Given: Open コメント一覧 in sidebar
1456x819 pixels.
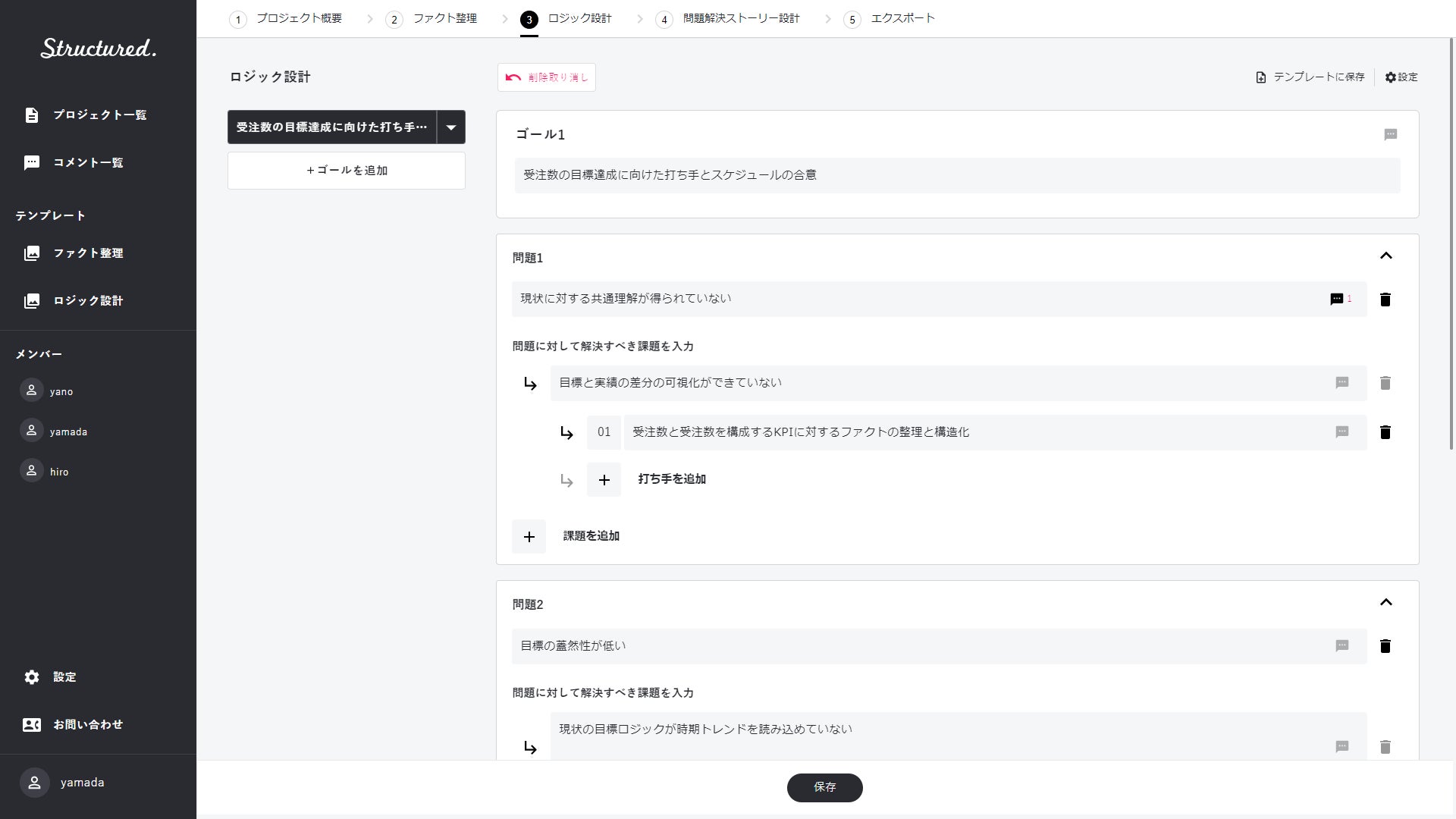Looking at the screenshot, I should click(x=87, y=163).
